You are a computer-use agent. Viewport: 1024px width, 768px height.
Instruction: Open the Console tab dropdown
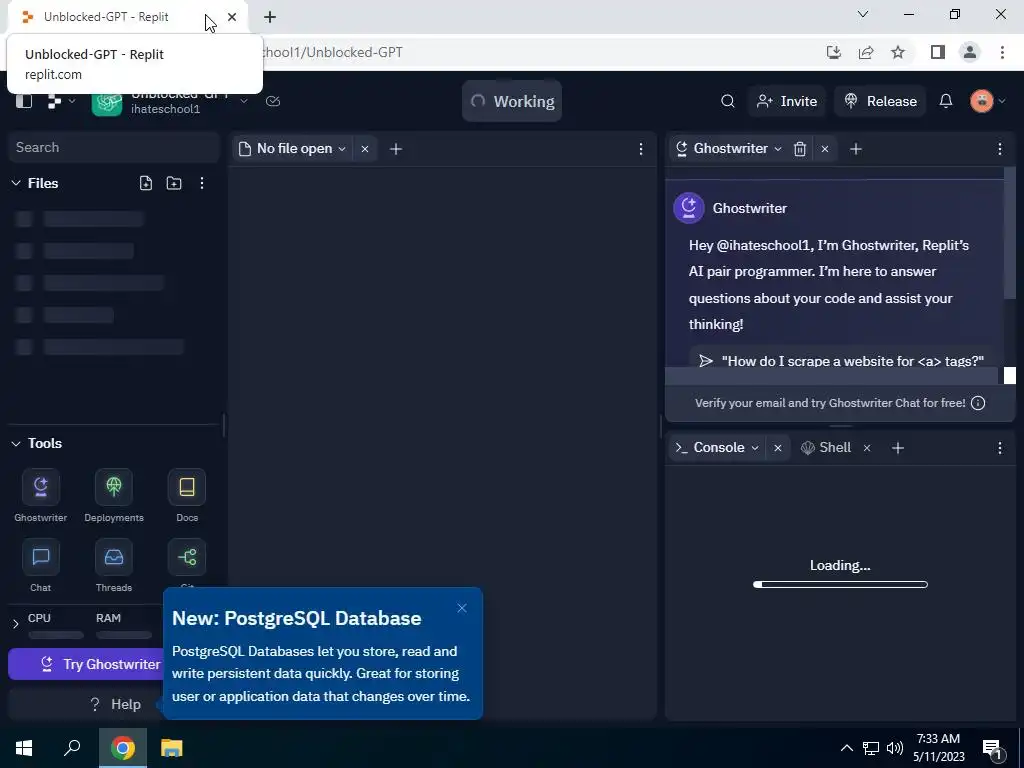point(755,448)
